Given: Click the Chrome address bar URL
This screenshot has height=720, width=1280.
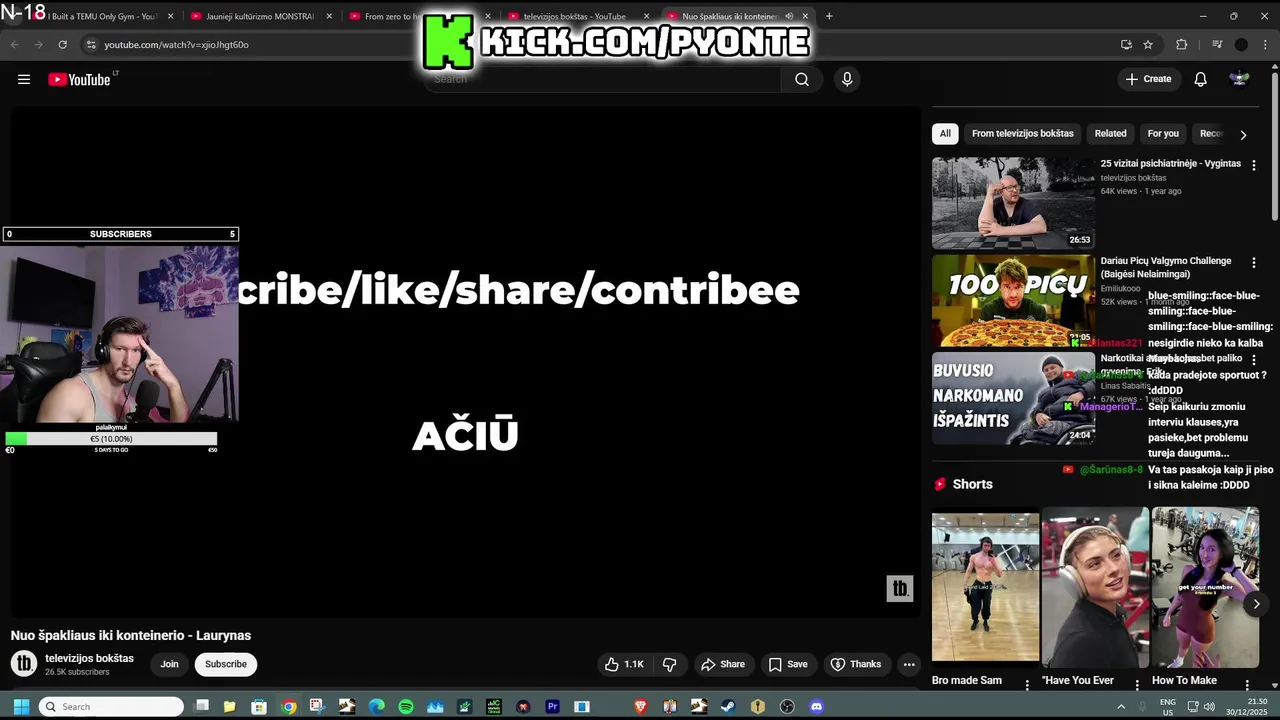Looking at the screenshot, I should tap(176, 44).
